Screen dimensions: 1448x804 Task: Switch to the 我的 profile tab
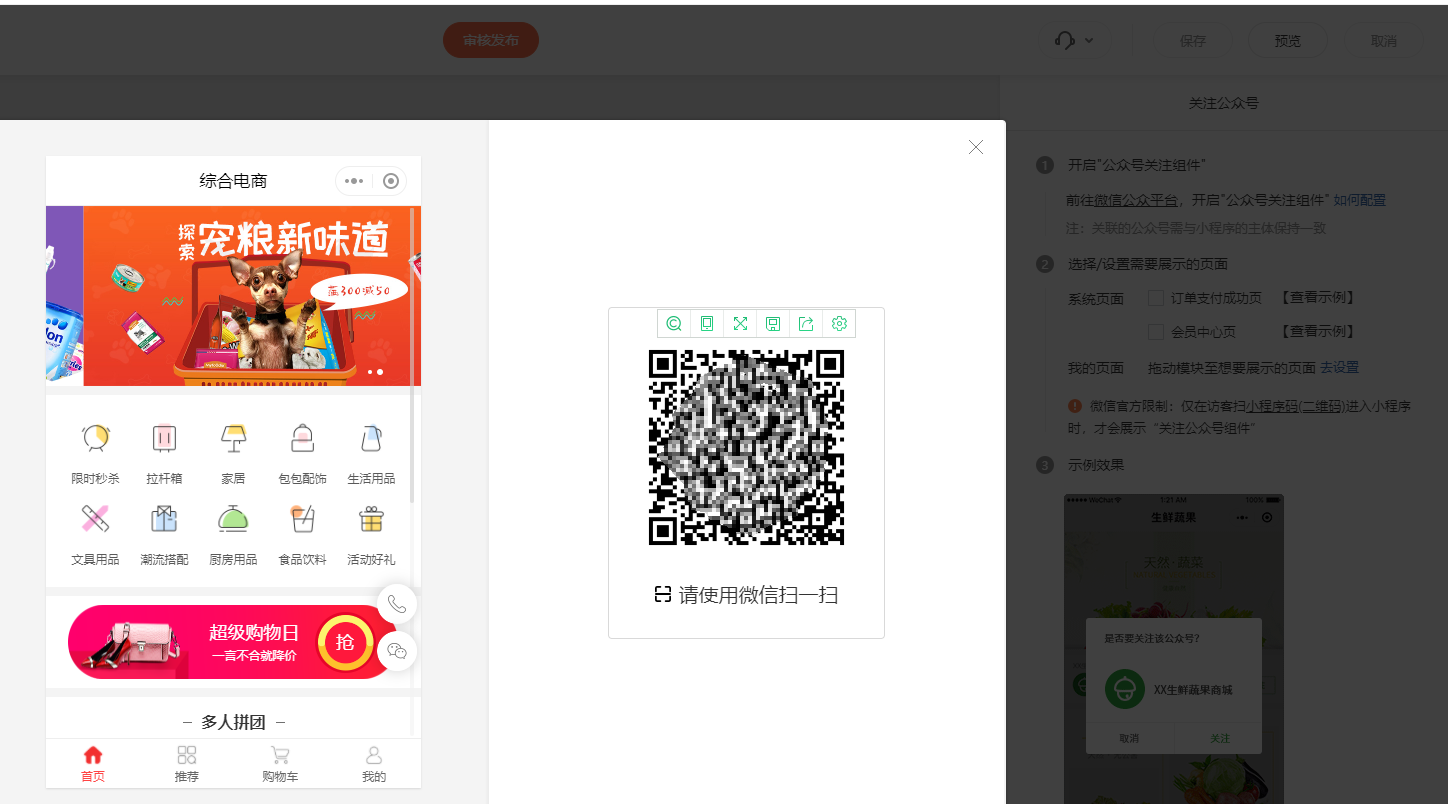[x=374, y=764]
